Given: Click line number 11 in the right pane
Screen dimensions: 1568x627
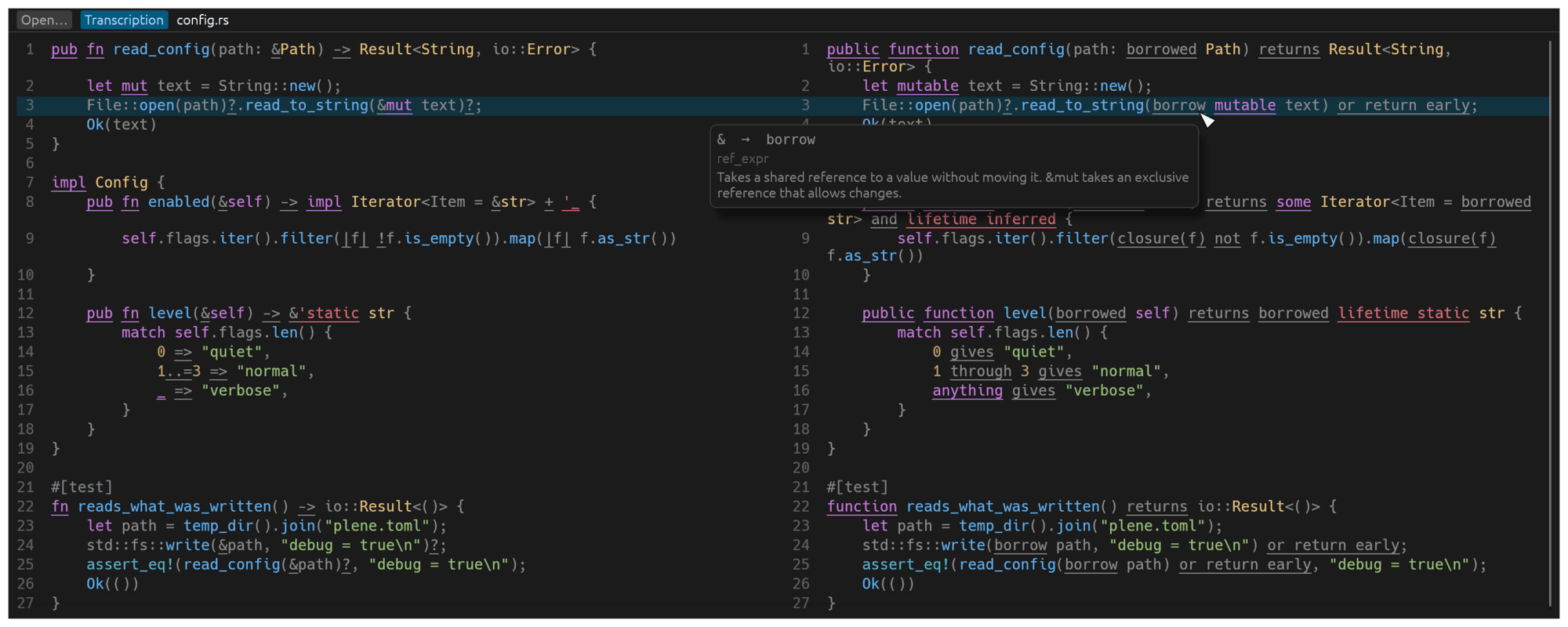Looking at the screenshot, I should point(800,295).
